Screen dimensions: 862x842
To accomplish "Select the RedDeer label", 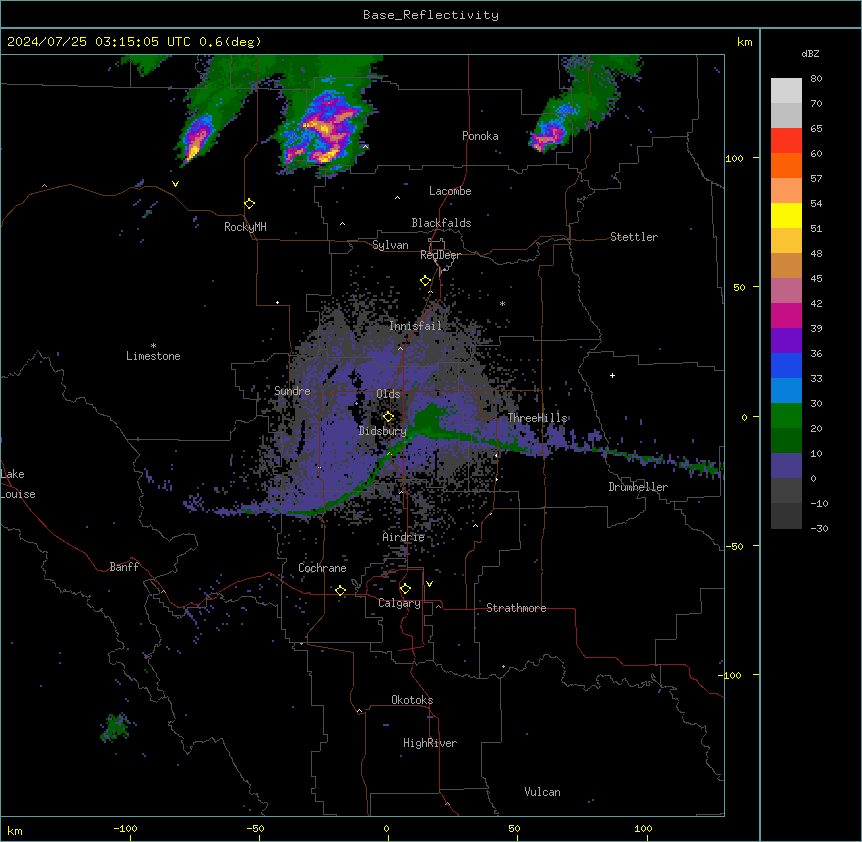I will pos(440,255).
